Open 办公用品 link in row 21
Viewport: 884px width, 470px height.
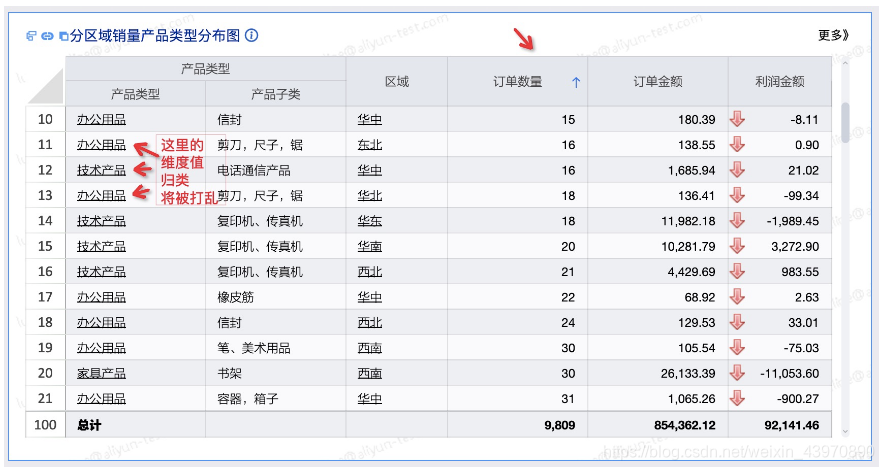click(101, 398)
